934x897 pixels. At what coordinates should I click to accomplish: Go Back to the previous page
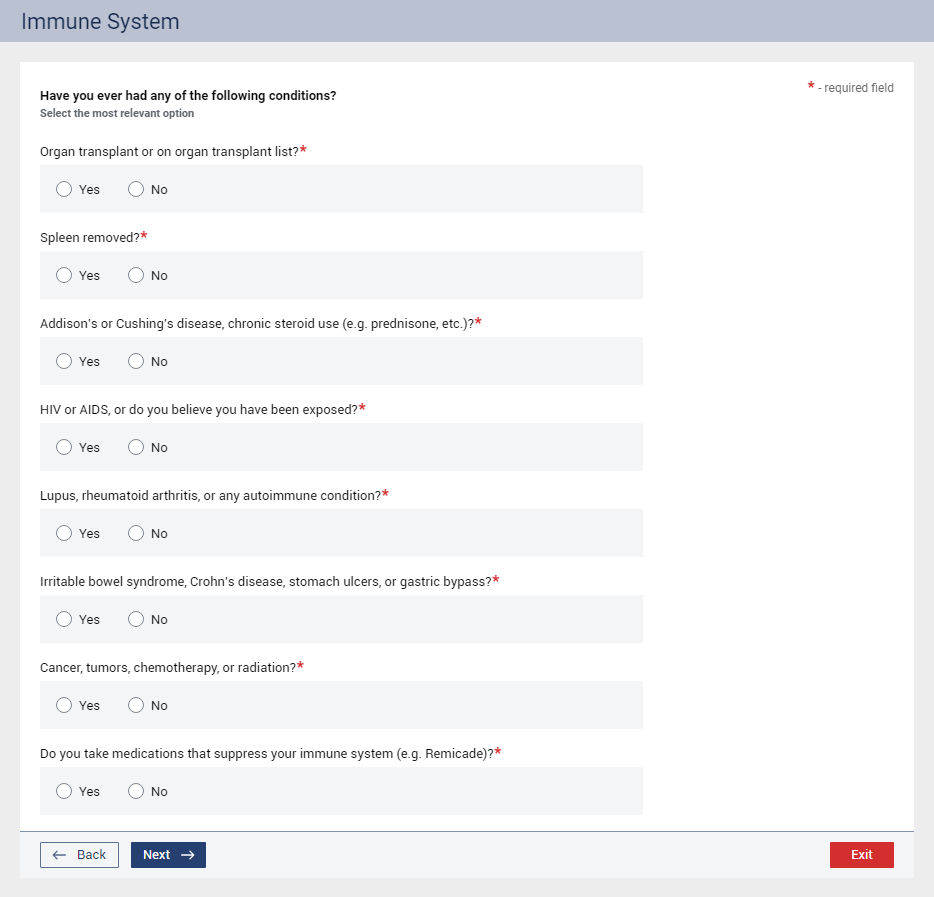[x=79, y=855]
